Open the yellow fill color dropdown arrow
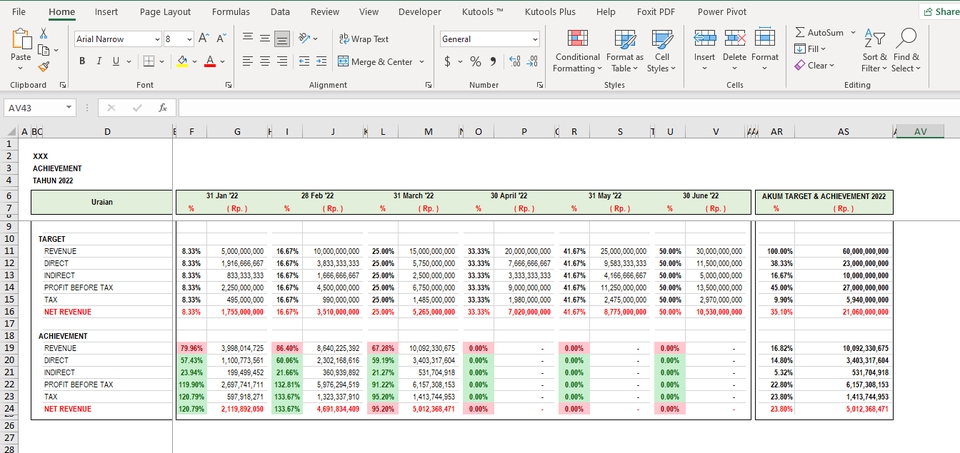960x453 pixels. tap(195, 62)
